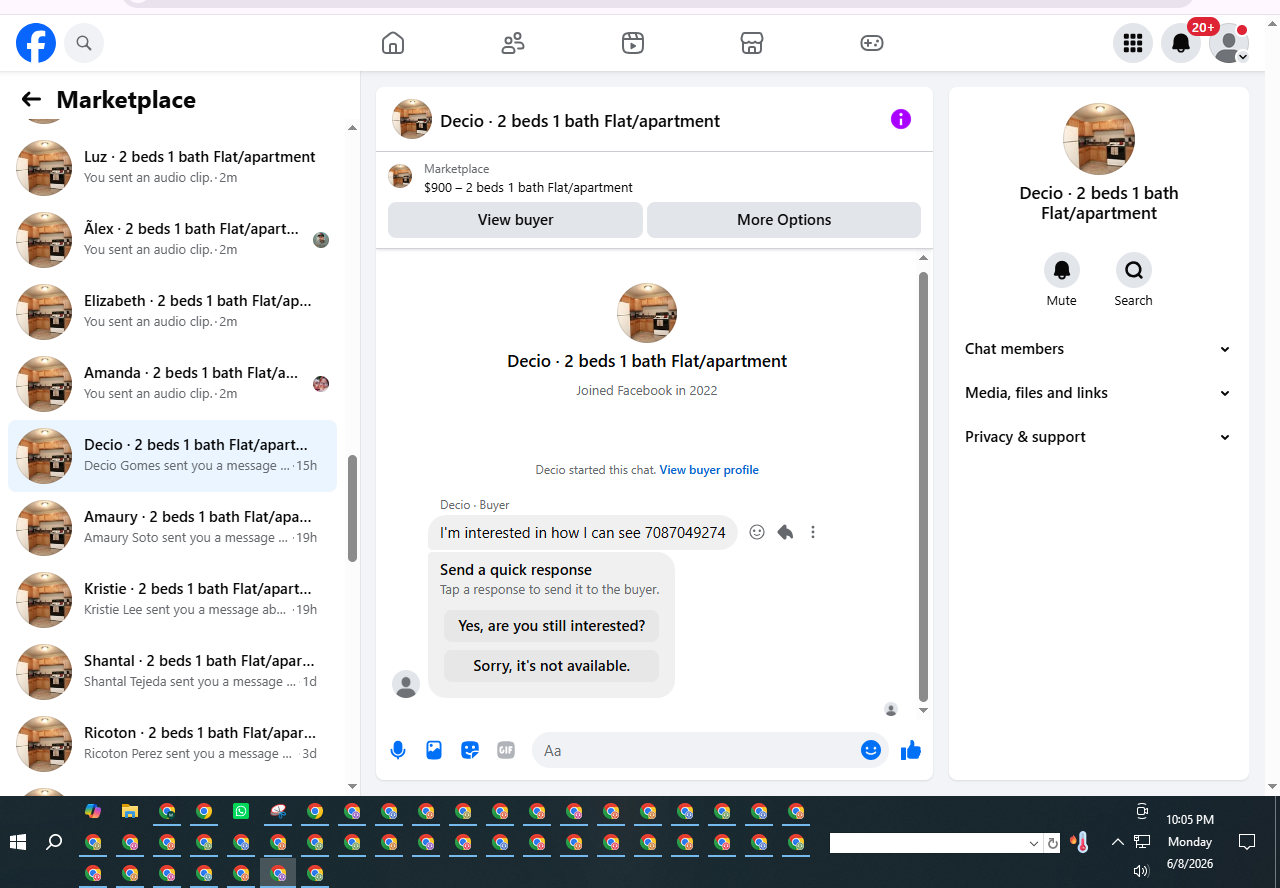Open the emoji picker in message box

pyautogui.click(x=871, y=750)
